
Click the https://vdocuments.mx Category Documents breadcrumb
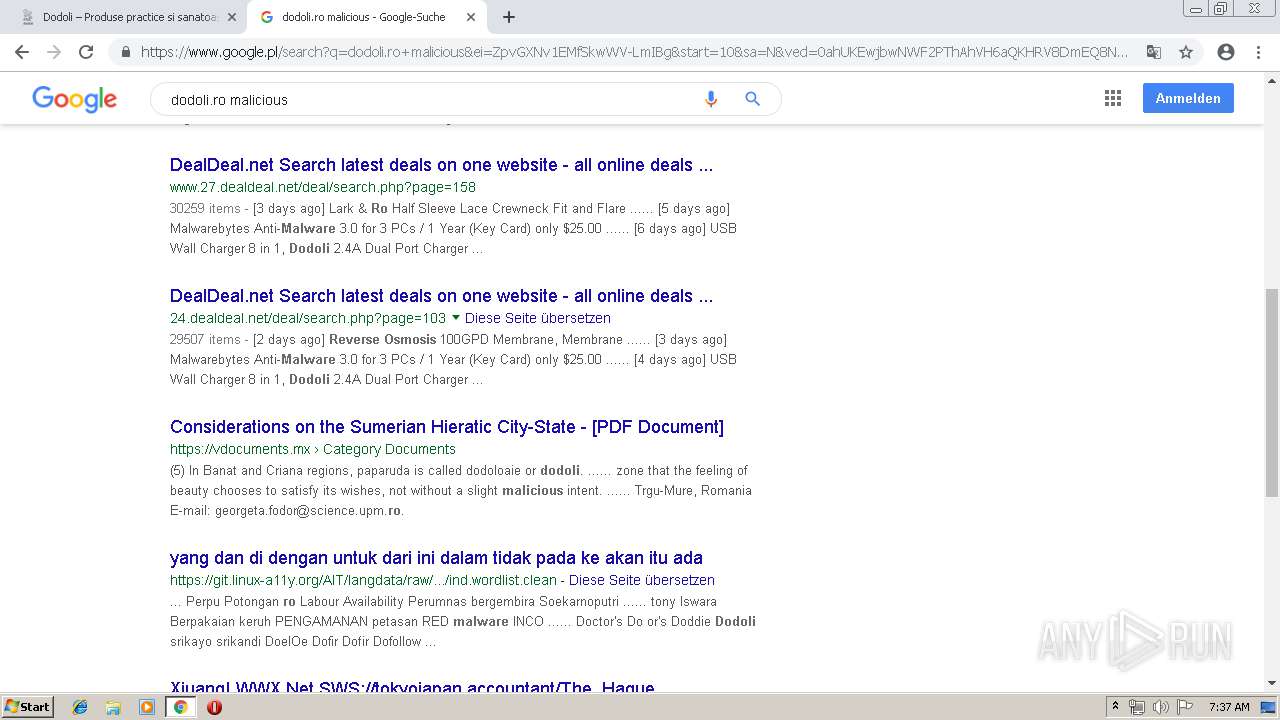coord(313,449)
